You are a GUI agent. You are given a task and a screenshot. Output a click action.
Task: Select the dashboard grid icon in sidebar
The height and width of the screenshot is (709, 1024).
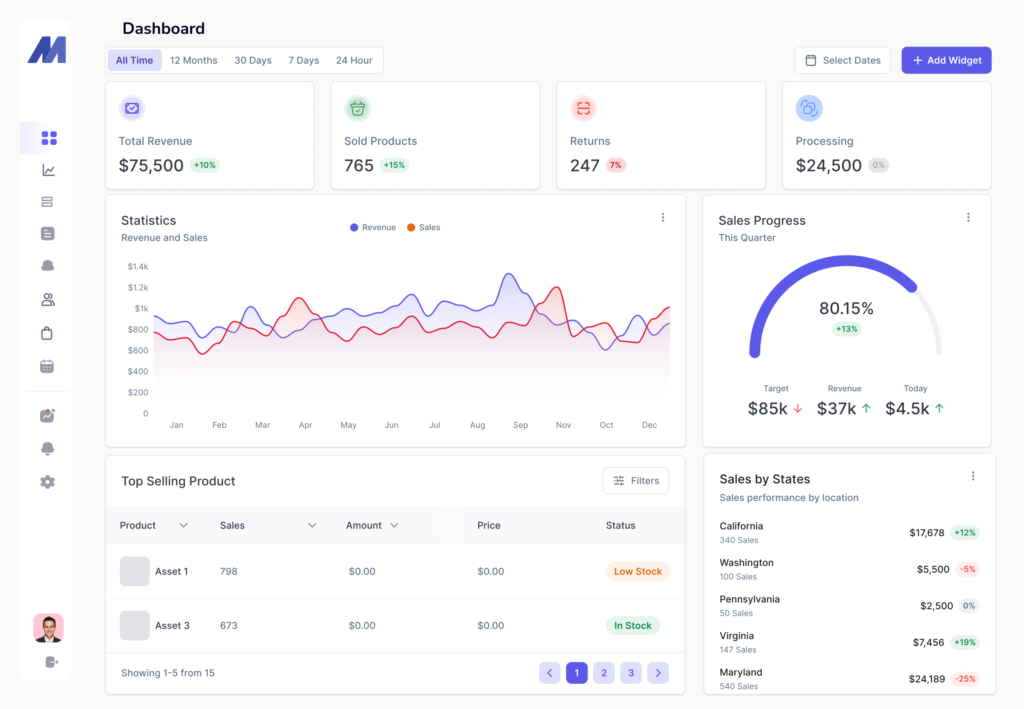49,138
